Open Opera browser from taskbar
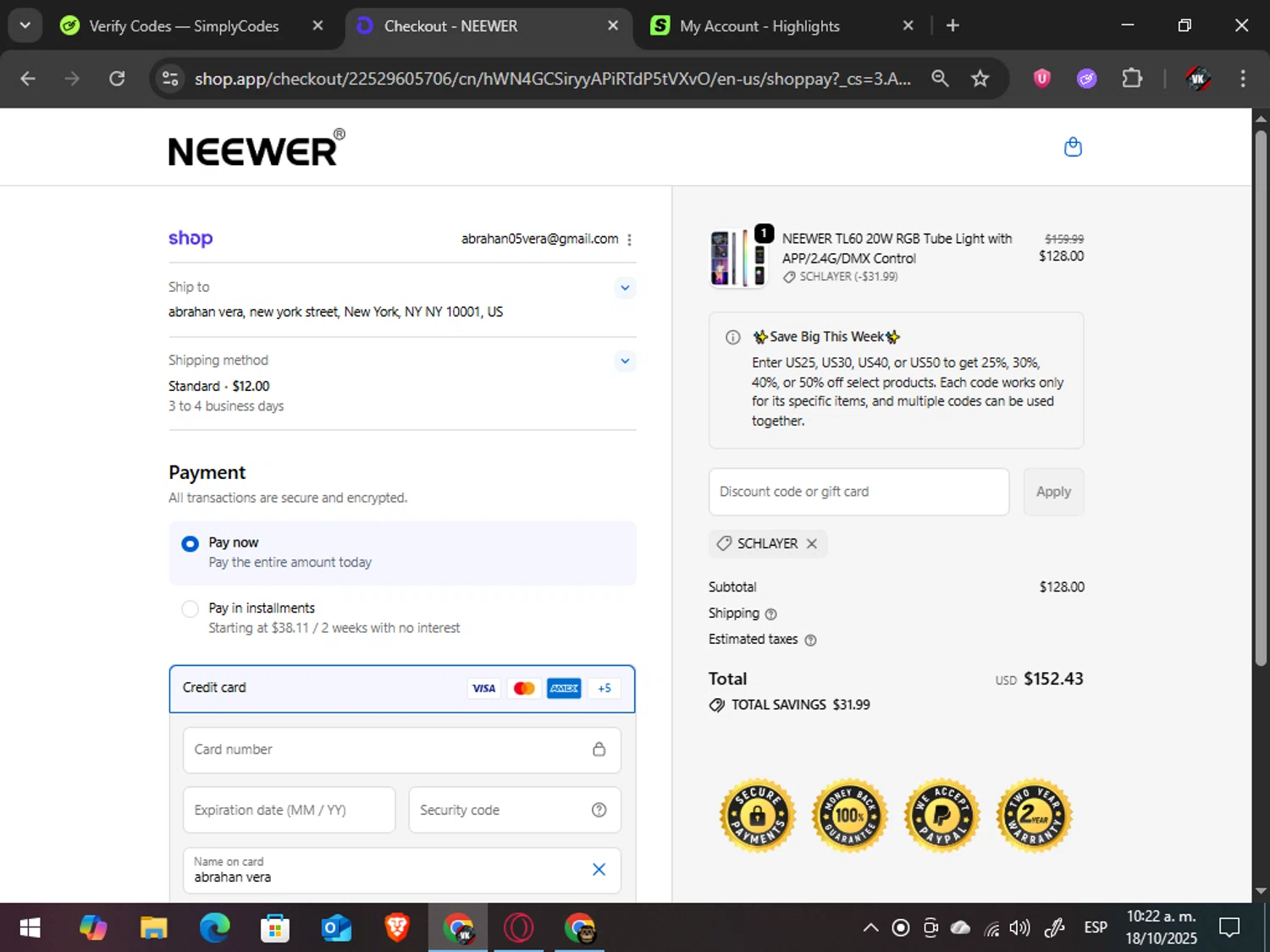The image size is (1270, 952). [x=518, y=928]
